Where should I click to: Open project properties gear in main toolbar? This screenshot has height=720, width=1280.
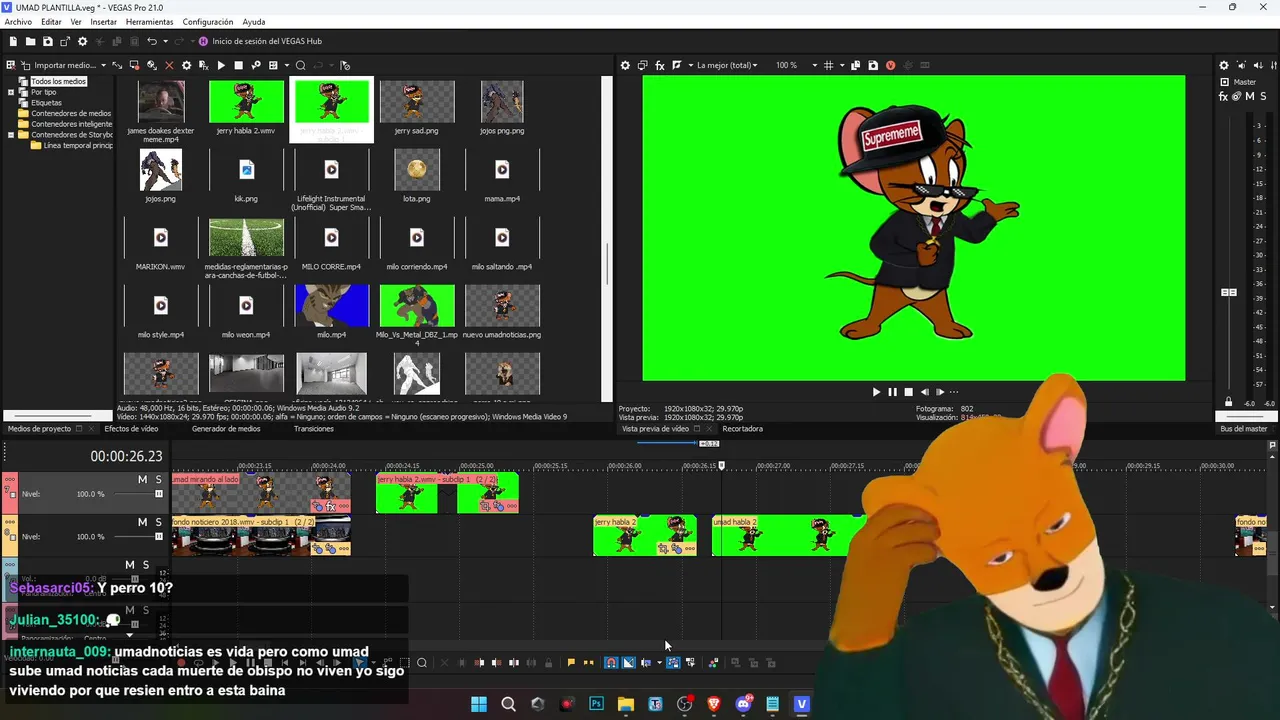82,41
